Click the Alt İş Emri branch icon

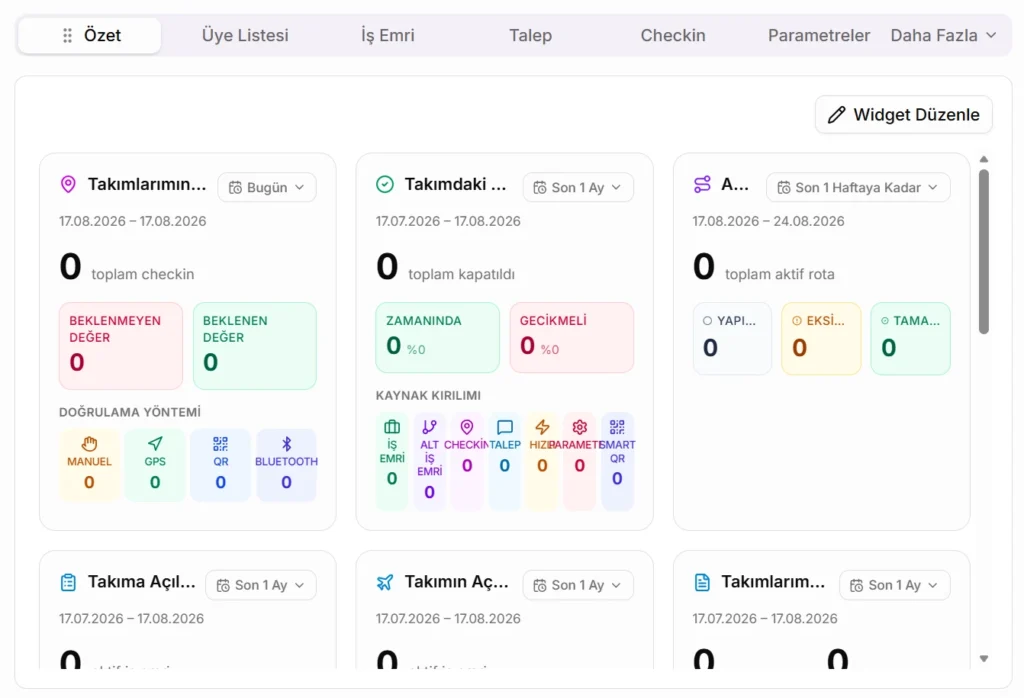(429, 427)
